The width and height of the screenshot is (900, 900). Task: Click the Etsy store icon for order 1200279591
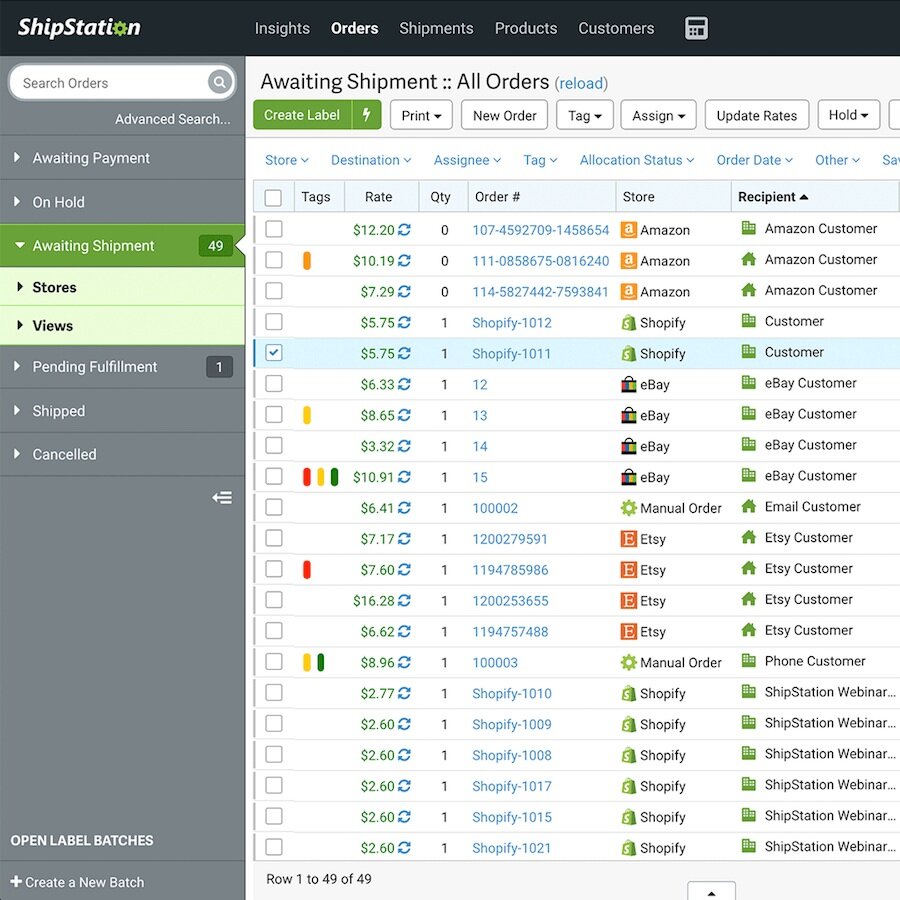pos(629,538)
